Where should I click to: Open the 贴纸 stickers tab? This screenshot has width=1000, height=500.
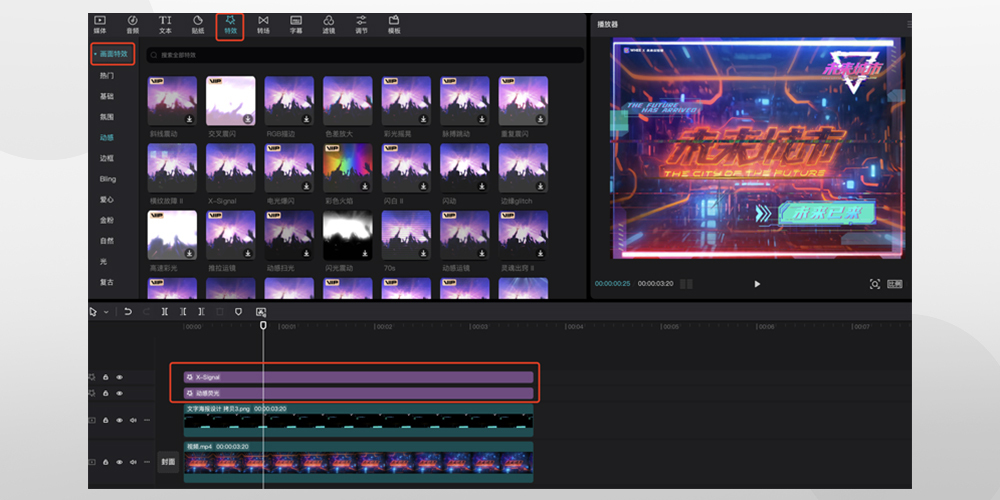(x=198, y=25)
